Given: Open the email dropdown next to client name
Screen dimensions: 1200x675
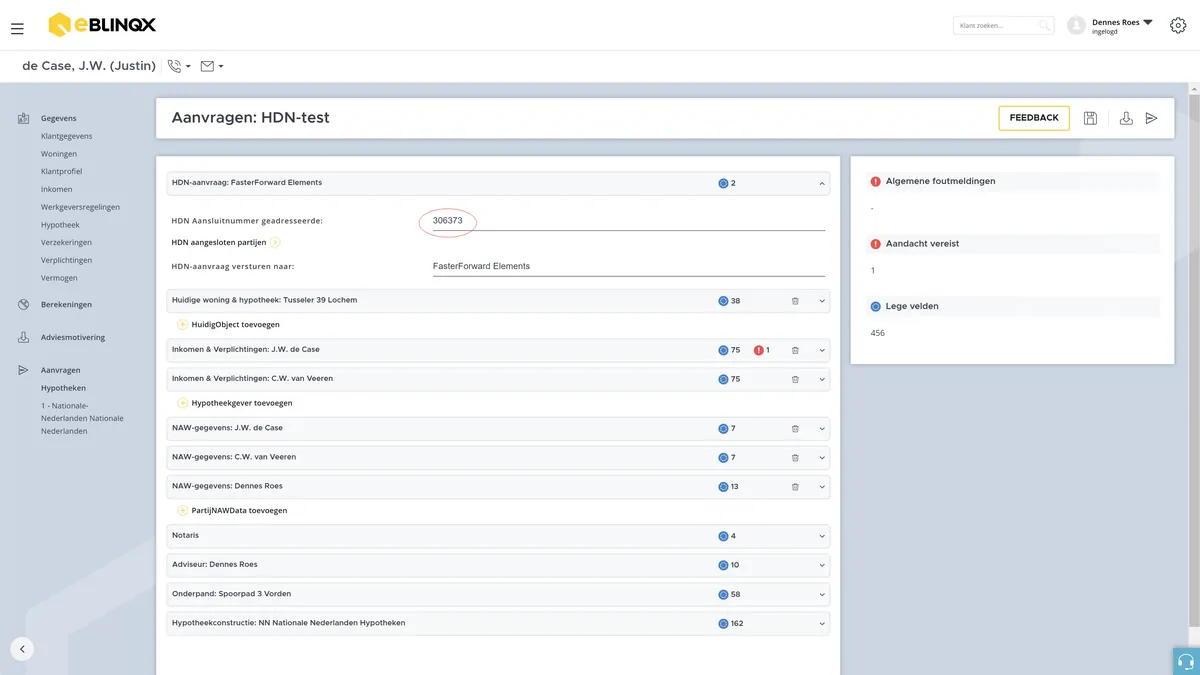Looking at the screenshot, I should (212, 66).
